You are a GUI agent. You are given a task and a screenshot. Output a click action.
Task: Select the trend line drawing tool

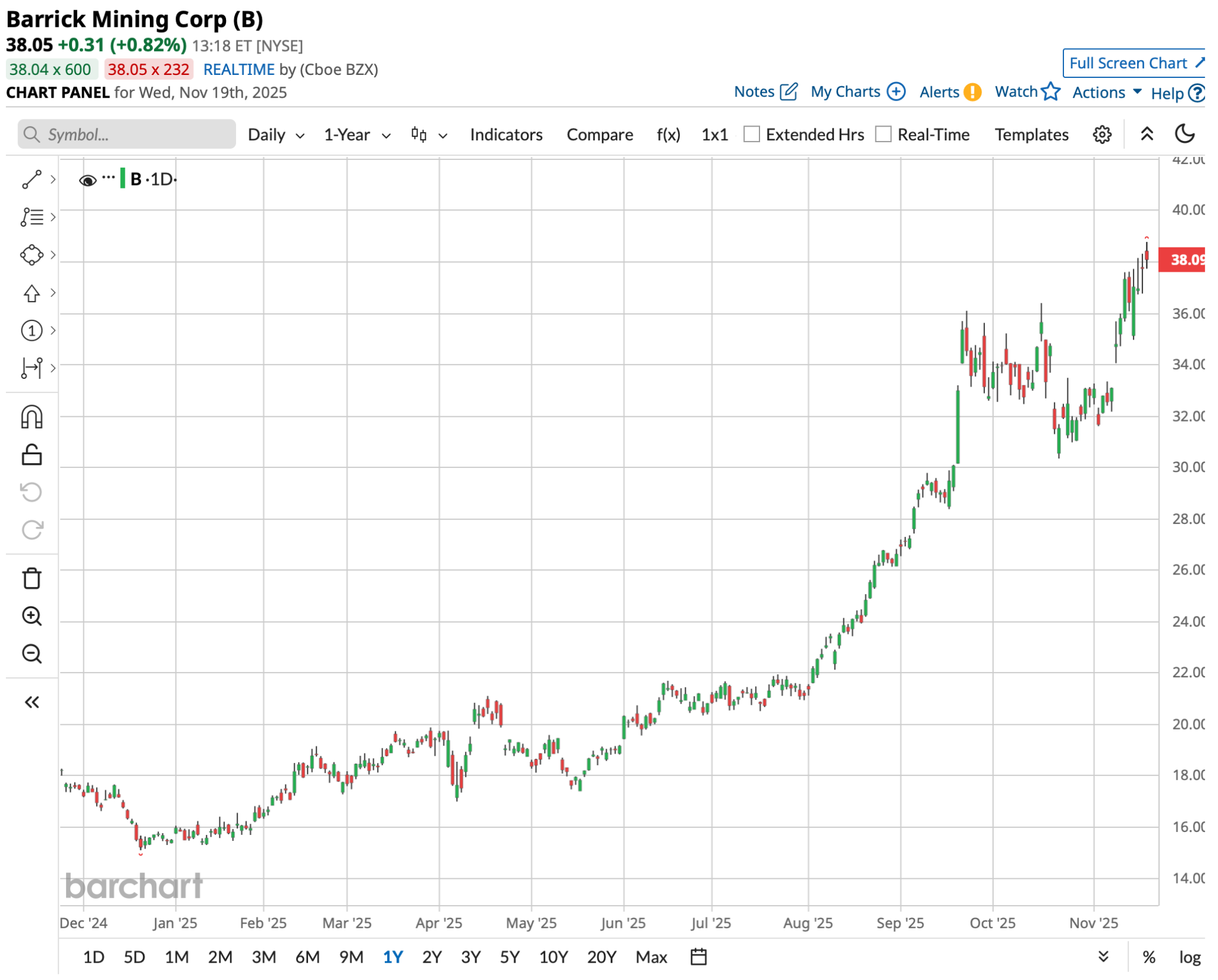tap(32, 179)
